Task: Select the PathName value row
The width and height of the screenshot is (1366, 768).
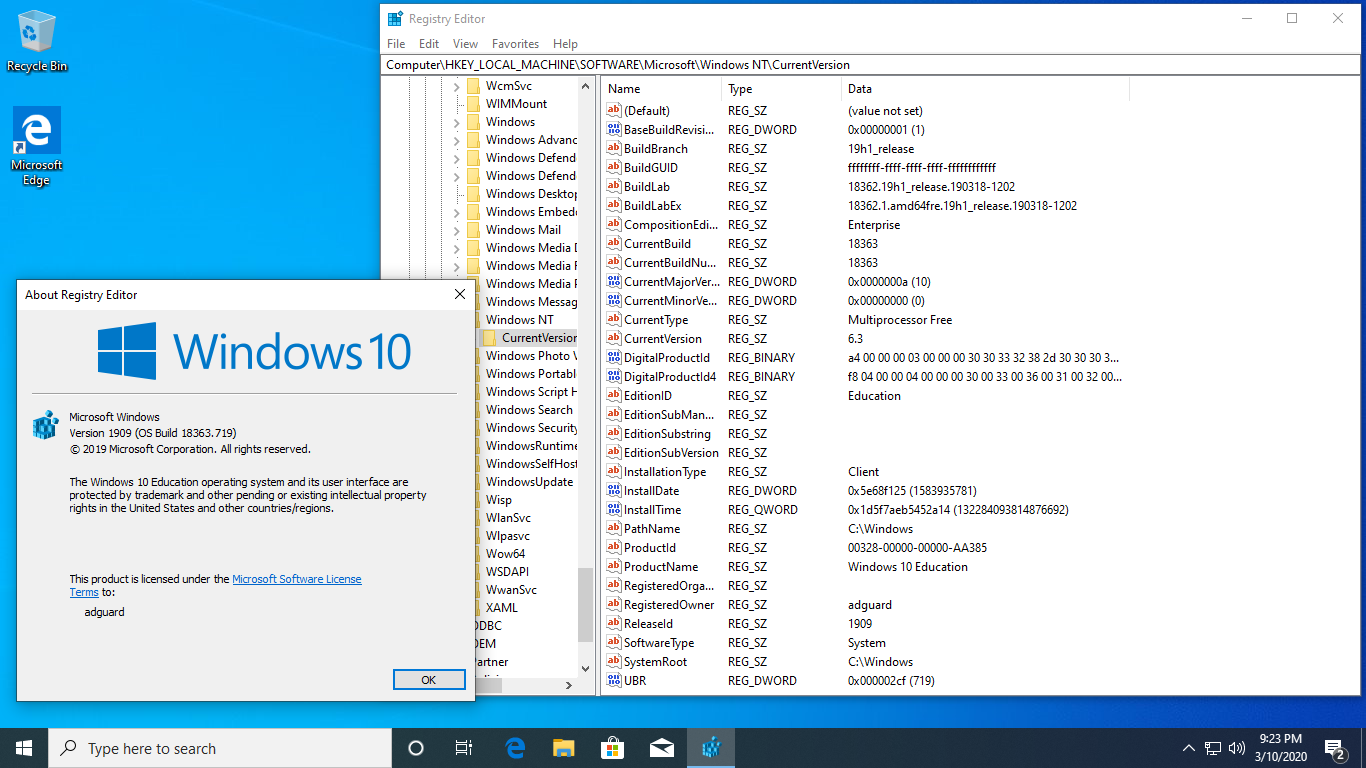Action: pos(867,529)
